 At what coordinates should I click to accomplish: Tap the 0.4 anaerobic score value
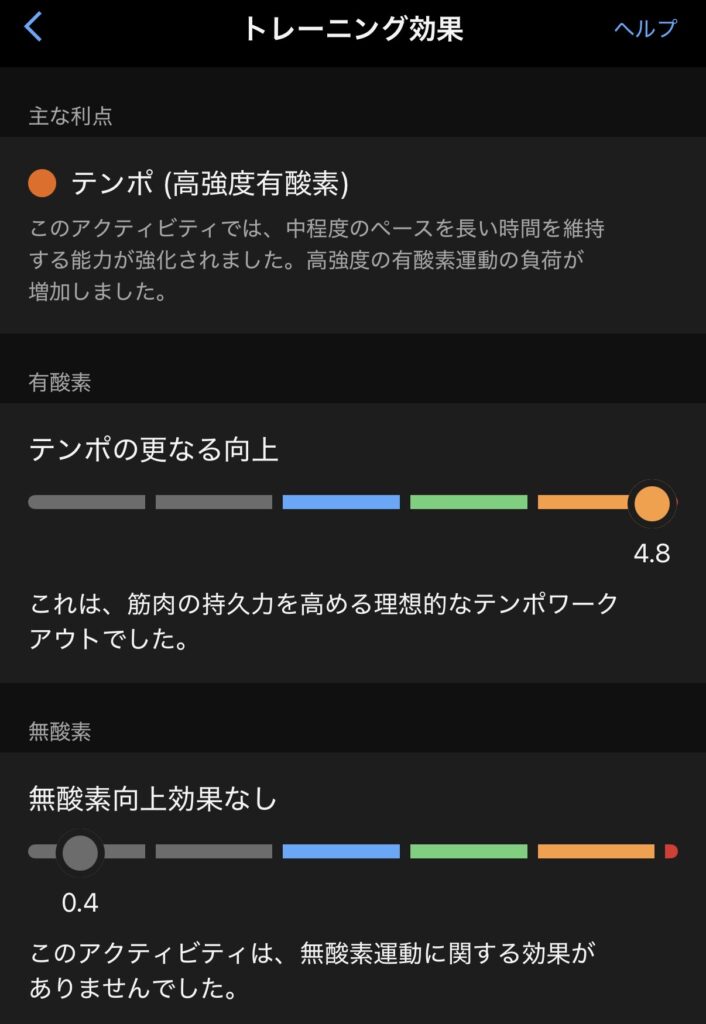[x=80, y=903]
